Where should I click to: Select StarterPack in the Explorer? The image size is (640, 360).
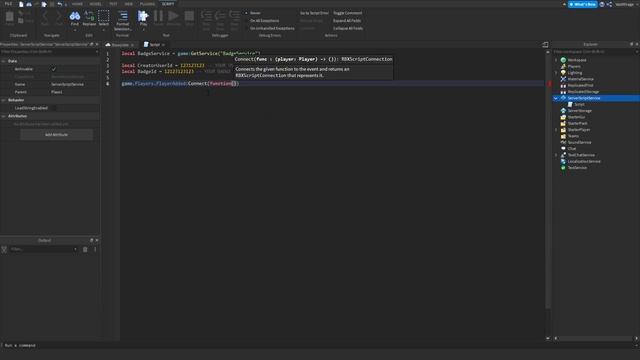click(577, 123)
